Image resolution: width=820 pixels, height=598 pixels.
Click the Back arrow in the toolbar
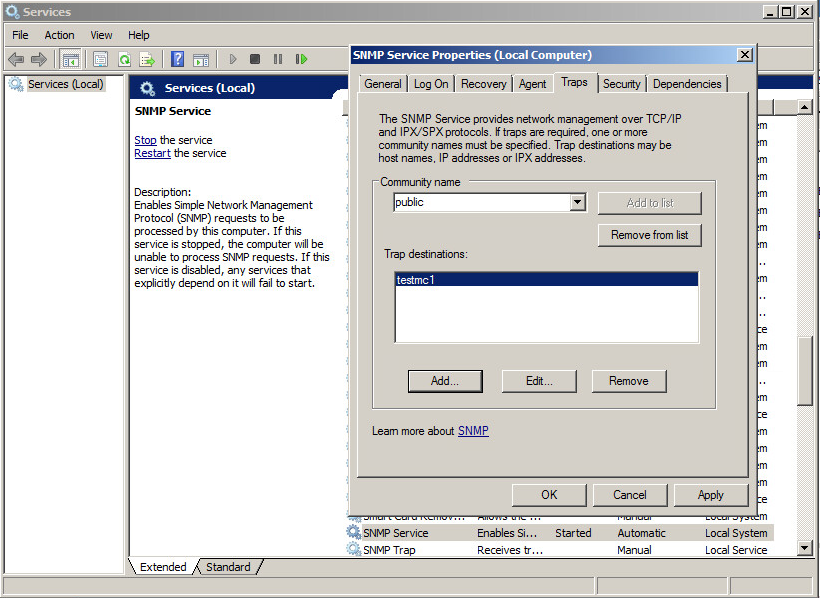click(x=16, y=60)
